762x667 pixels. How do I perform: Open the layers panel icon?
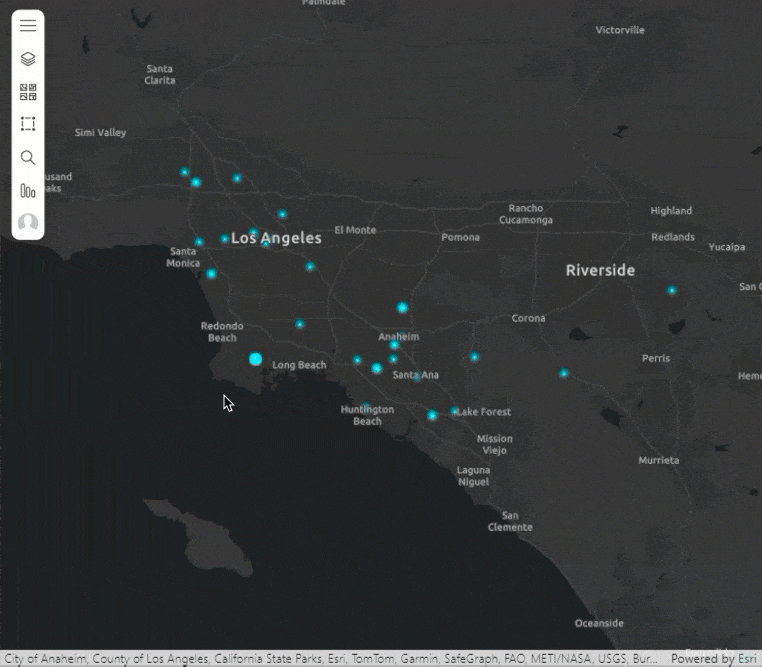28,59
